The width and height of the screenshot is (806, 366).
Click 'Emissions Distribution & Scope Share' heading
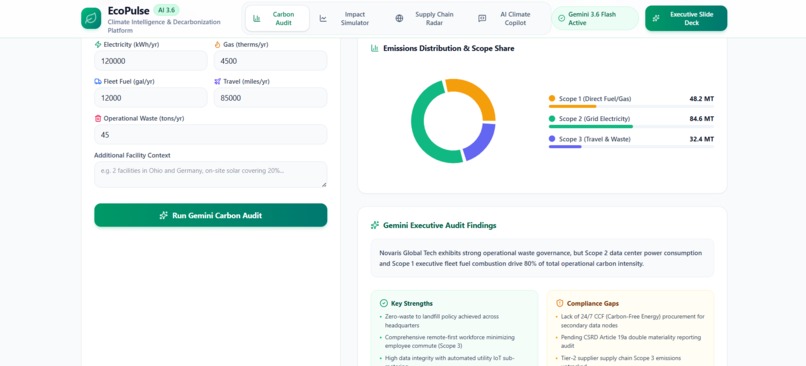[449, 48]
